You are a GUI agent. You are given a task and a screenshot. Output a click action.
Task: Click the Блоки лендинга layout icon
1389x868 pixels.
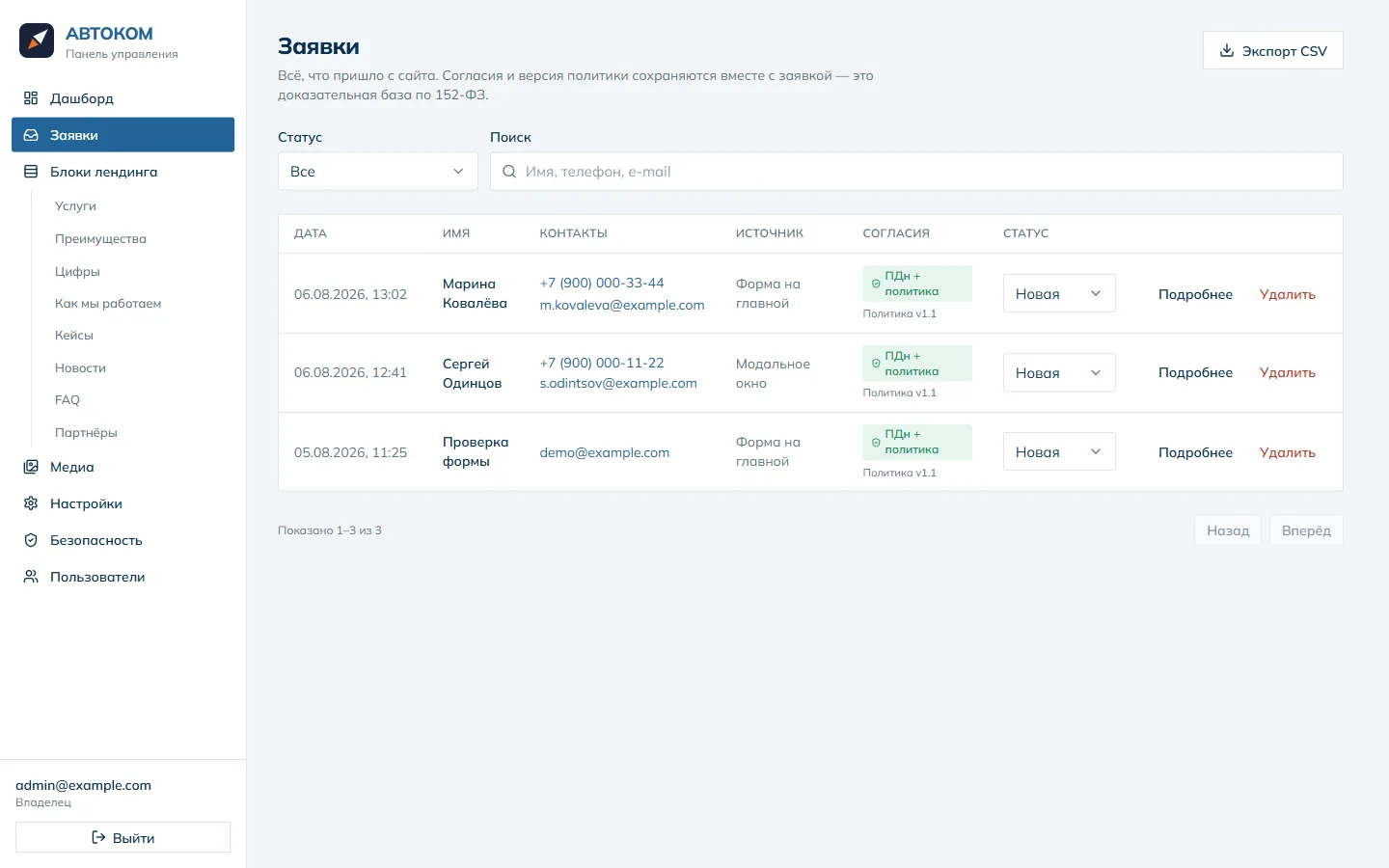click(x=31, y=172)
